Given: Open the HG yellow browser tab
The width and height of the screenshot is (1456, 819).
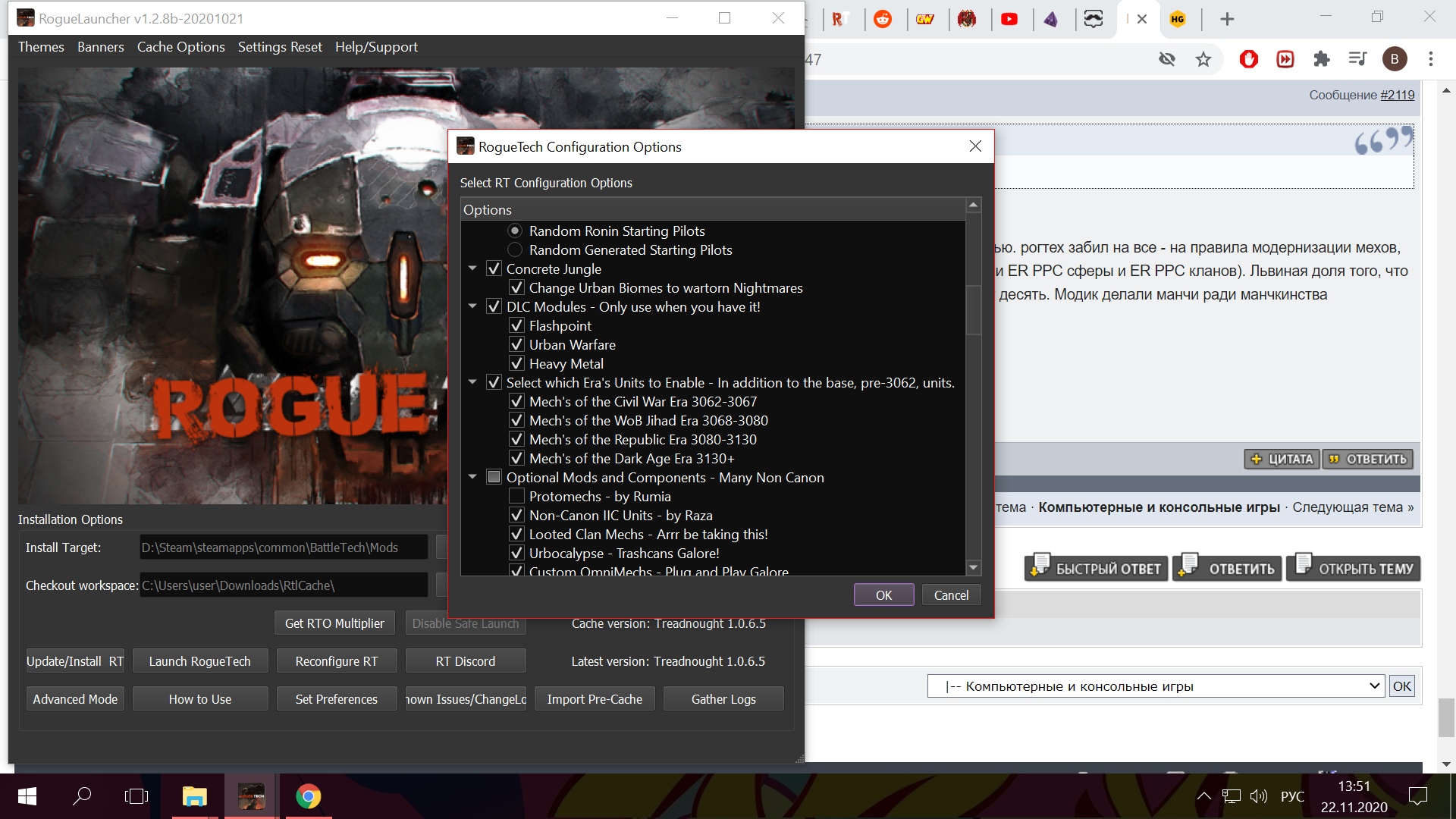Looking at the screenshot, I should (1178, 19).
